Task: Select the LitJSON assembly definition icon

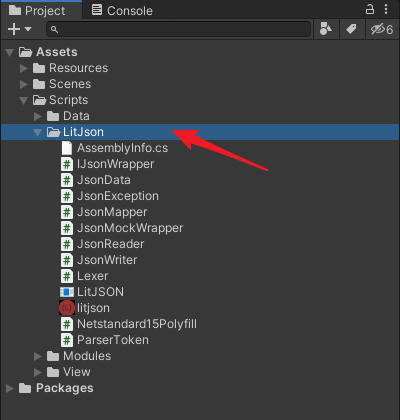Action: click(67, 292)
